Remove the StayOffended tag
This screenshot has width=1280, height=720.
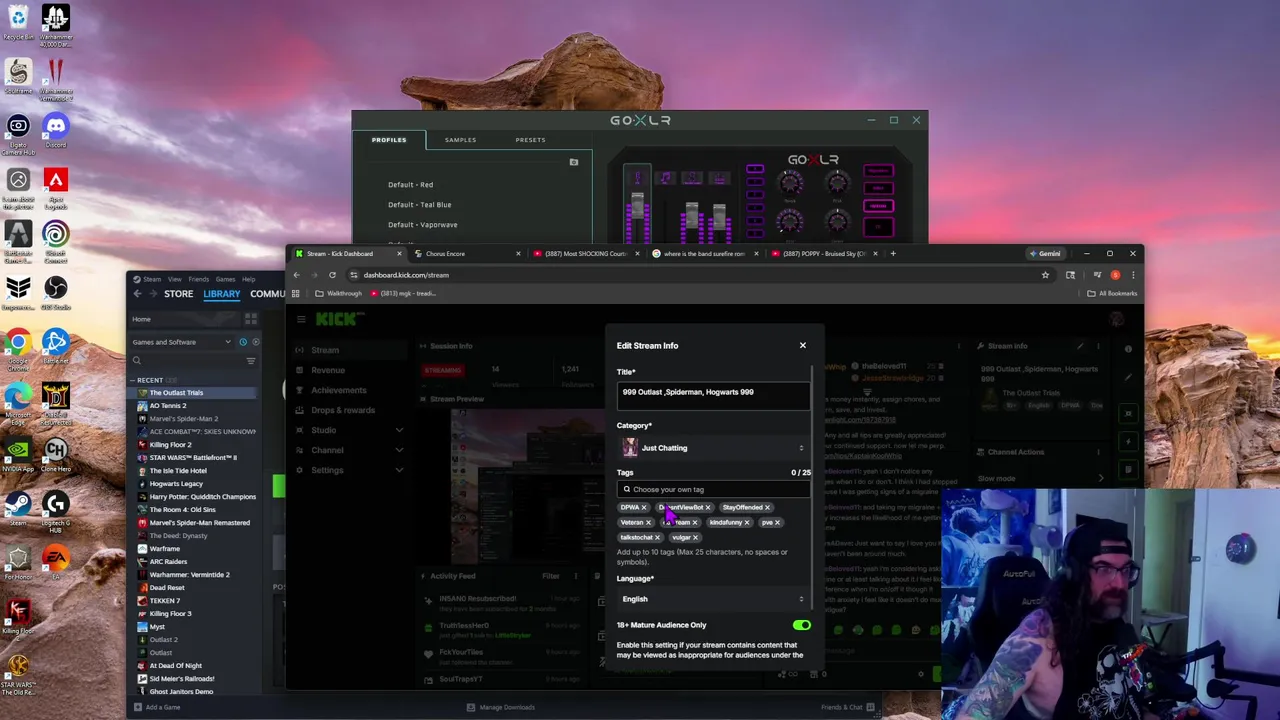pos(767,507)
